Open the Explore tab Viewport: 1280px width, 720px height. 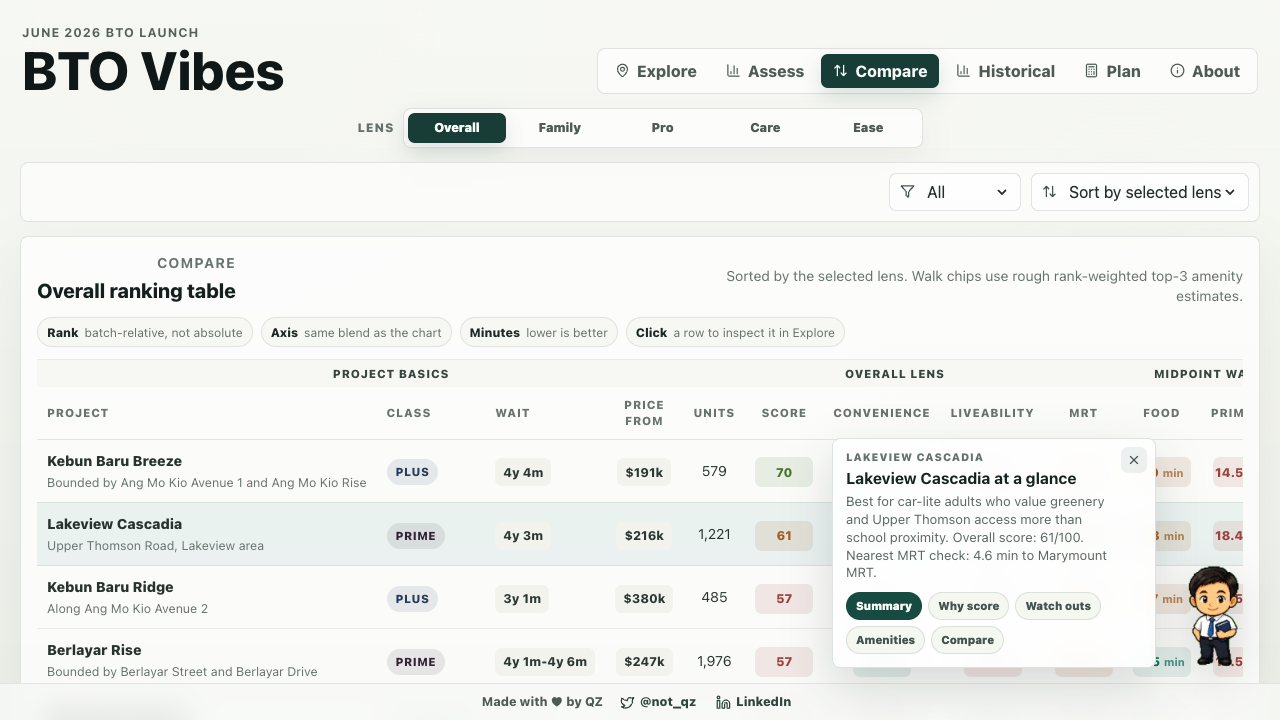[x=656, y=71]
